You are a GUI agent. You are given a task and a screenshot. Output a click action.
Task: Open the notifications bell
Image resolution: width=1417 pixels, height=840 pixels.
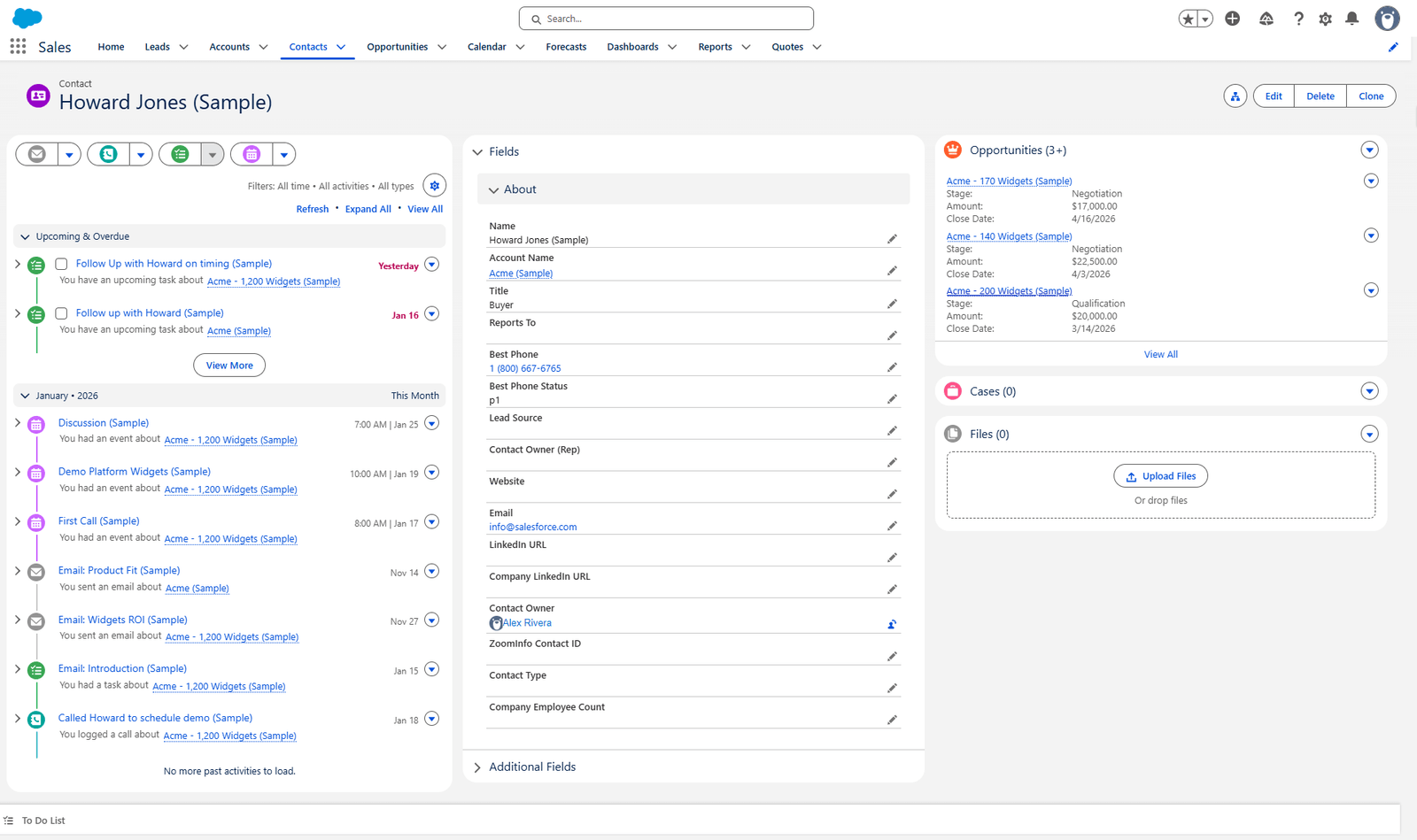[x=1351, y=19]
